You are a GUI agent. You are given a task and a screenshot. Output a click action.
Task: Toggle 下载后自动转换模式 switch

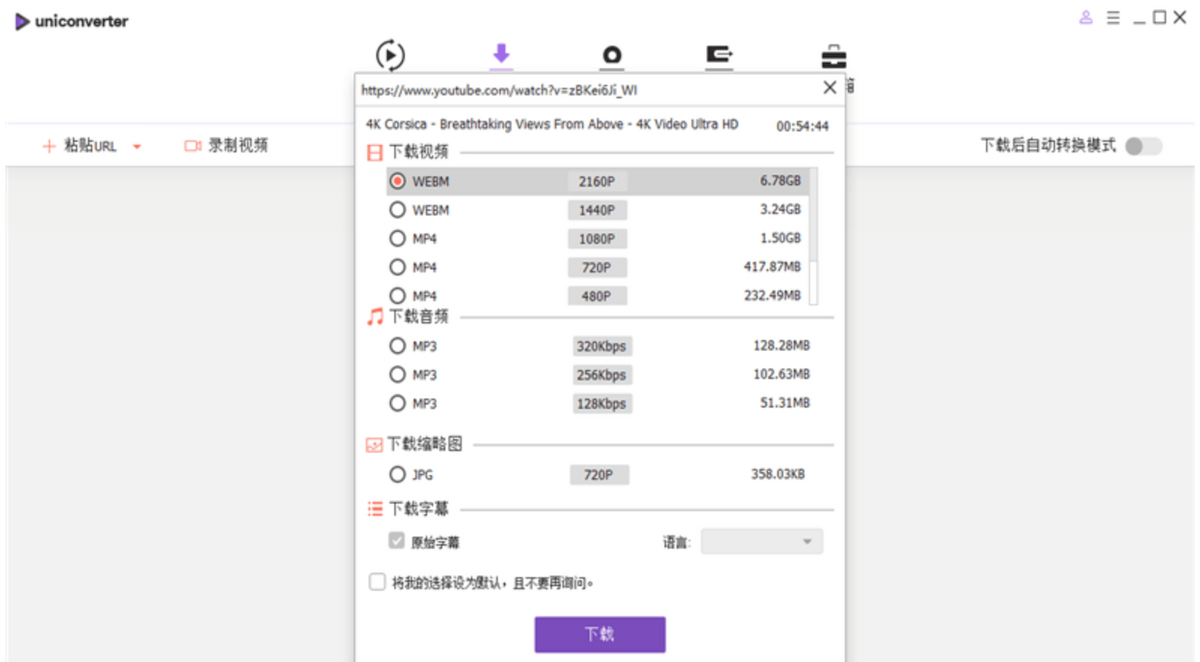pos(1143,147)
